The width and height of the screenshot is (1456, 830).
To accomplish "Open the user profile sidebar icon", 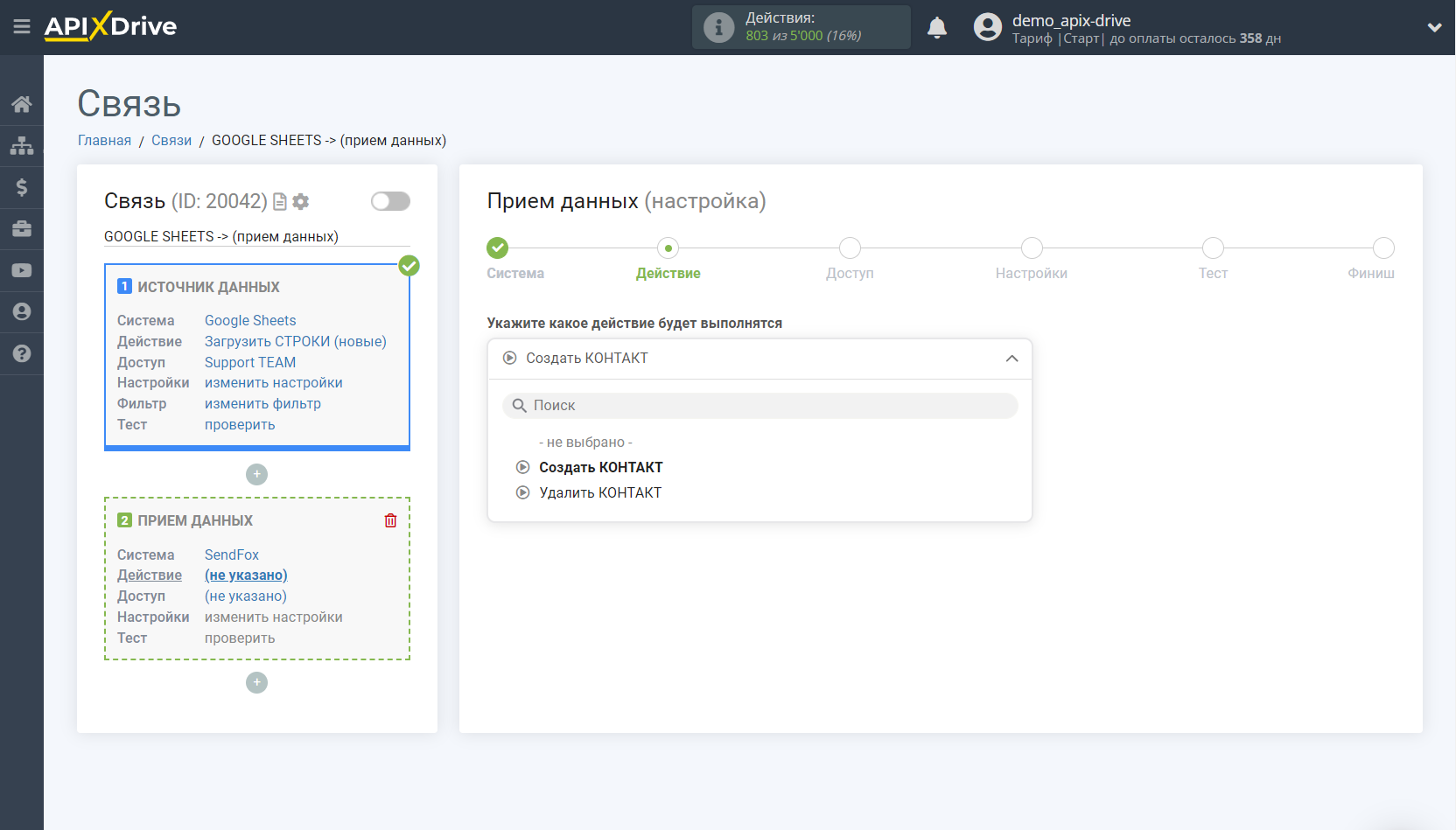I will point(22,311).
